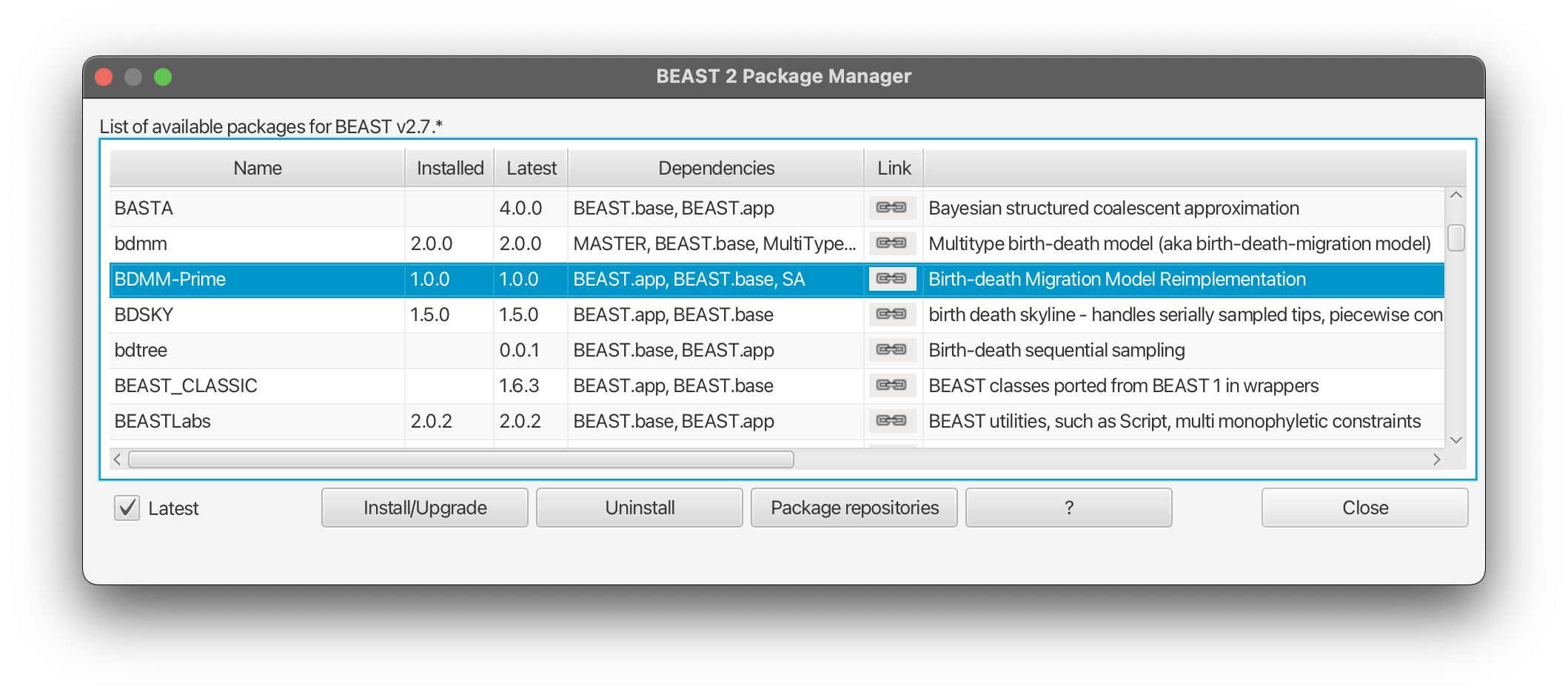Viewport: 1568px width, 694px height.
Task: Click the red window close button
Action: coord(104,77)
